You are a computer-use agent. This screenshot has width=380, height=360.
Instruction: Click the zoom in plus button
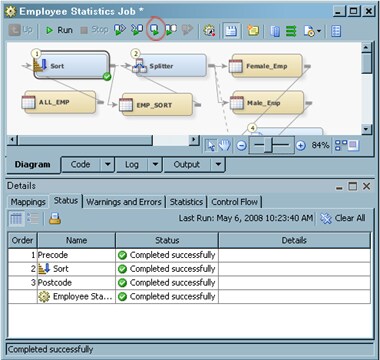pyautogui.click(x=301, y=145)
